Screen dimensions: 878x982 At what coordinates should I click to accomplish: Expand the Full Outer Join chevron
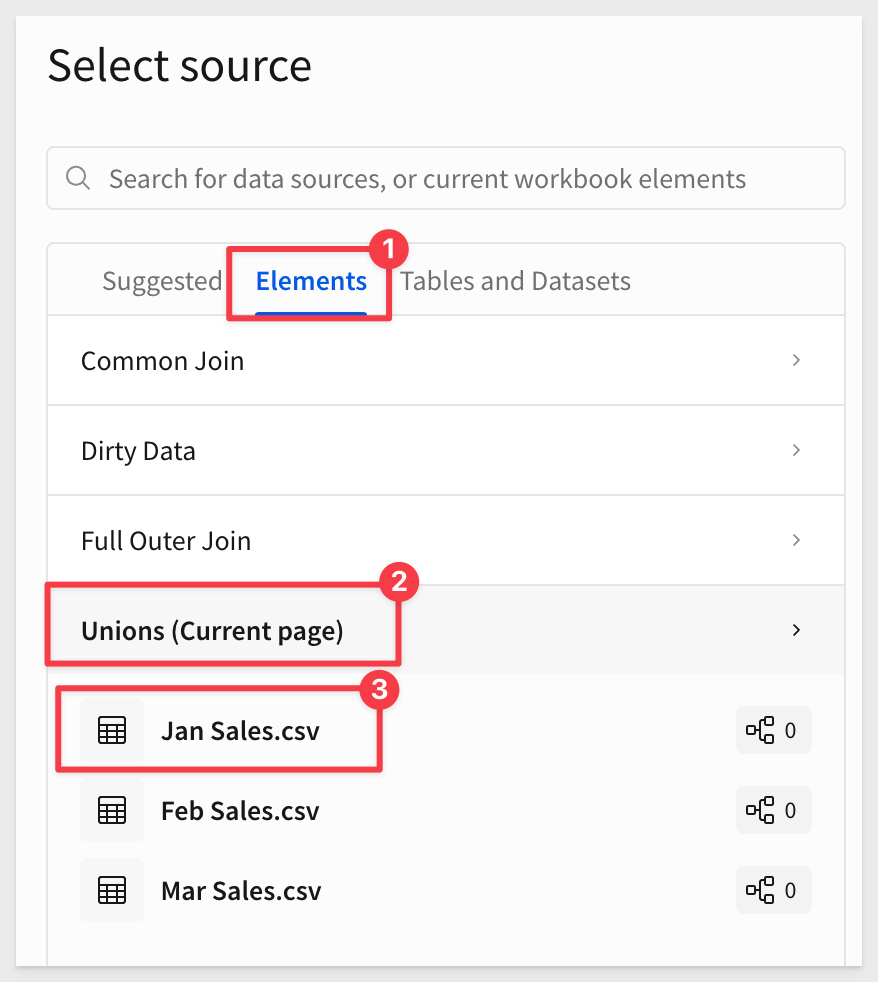(x=796, y=540)
